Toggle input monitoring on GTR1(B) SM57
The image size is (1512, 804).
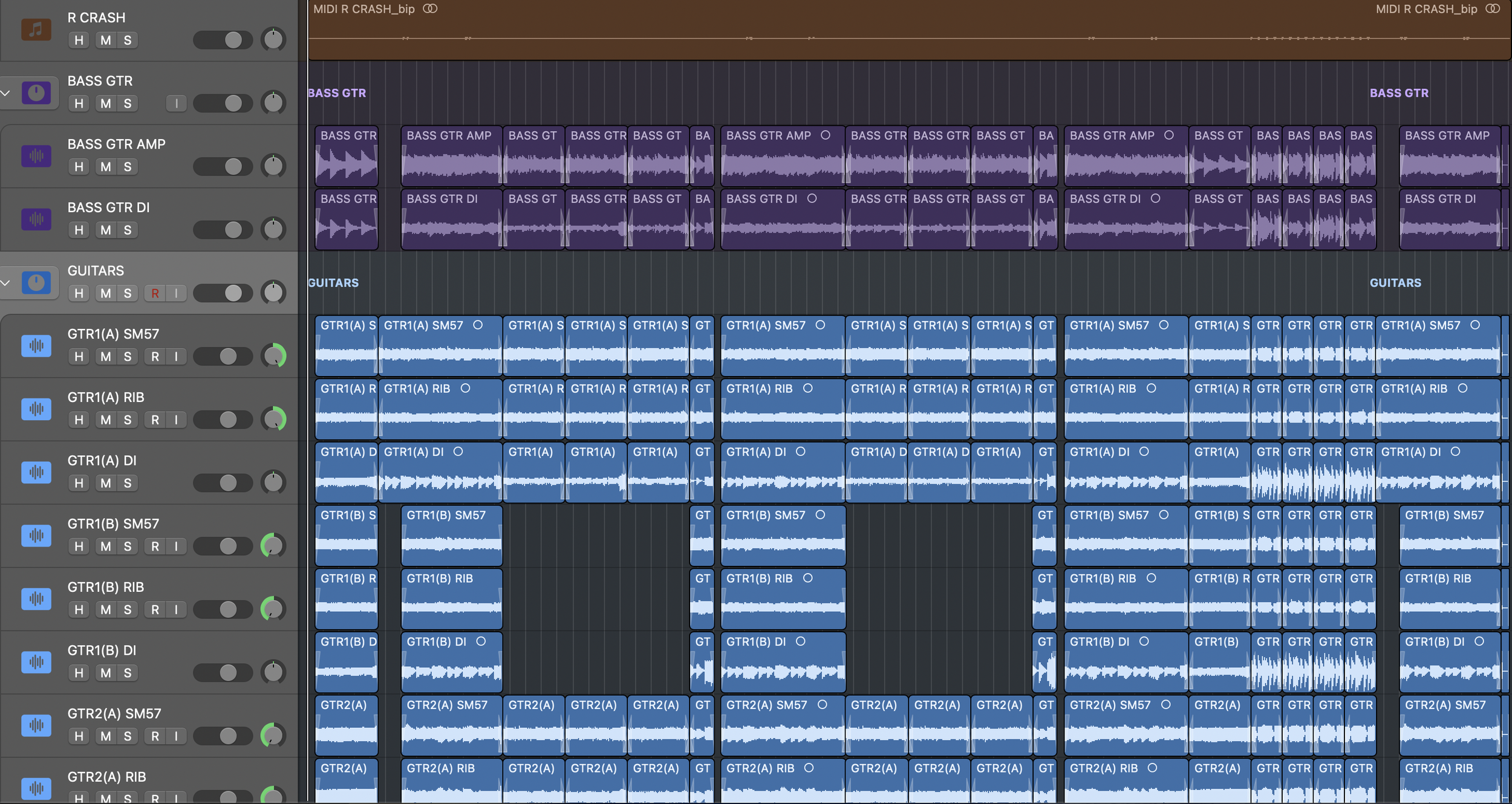(x=176, y=546)
